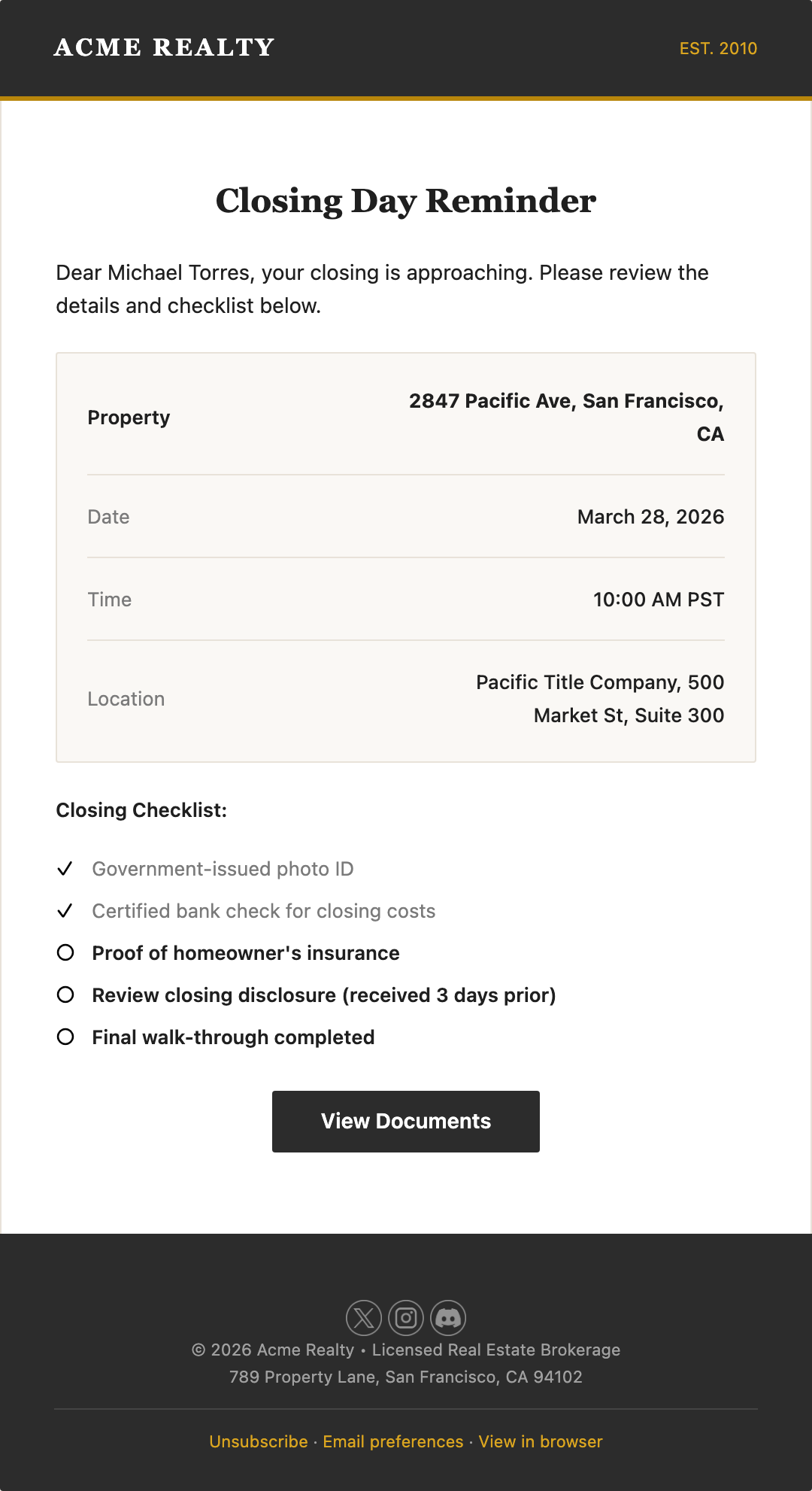This screenshot has width=812, height=1491.
Task: Click the EST. 2010 header text
Action: [718, 48]
